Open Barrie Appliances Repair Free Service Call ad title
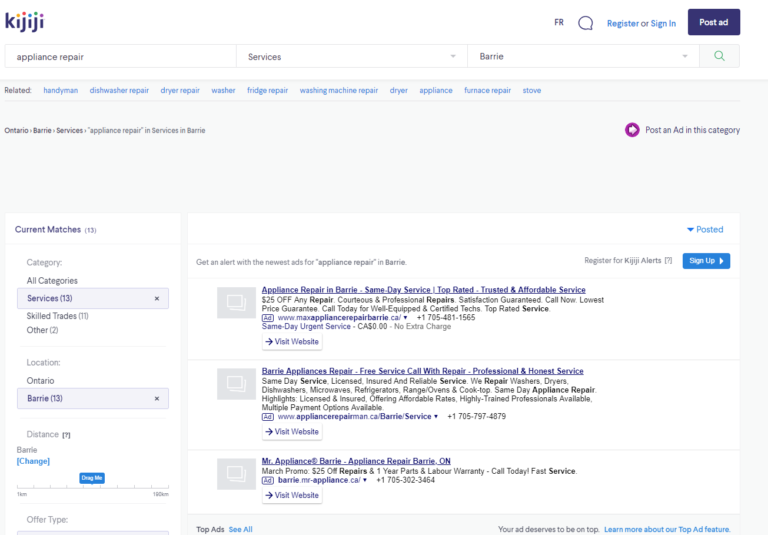This screenshot has width=768, height=535. (422, 371)
